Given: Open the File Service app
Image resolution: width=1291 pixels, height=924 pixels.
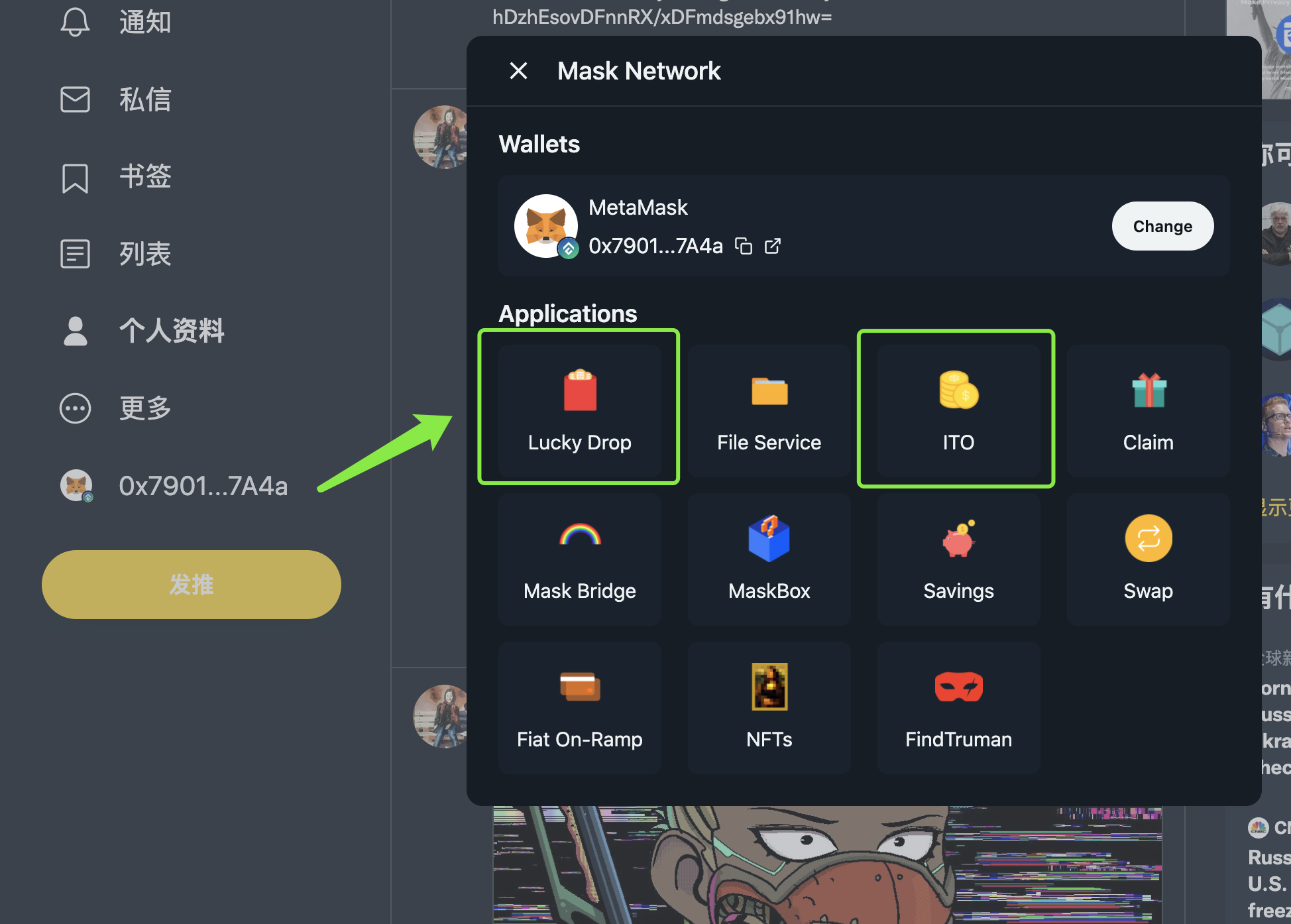Looking at the screenshot, I should [x=769, y=410].
